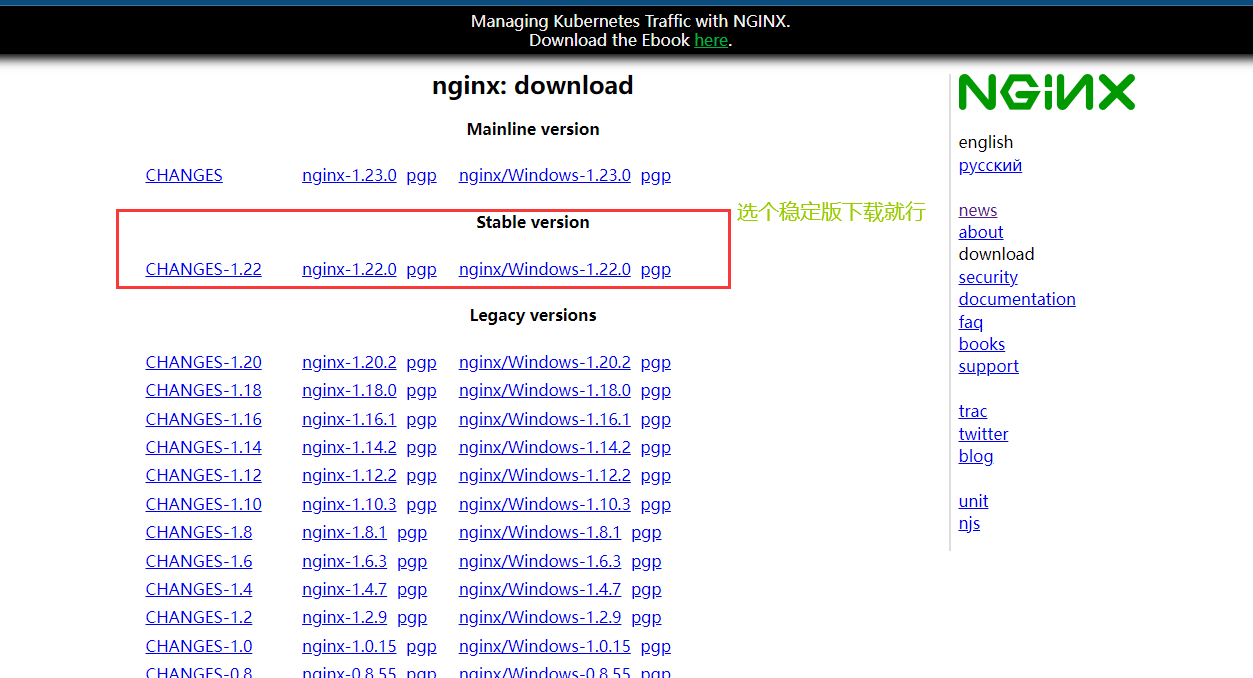
Task: Download nginx/Windows-1.18.0
Action: [545, 390]
